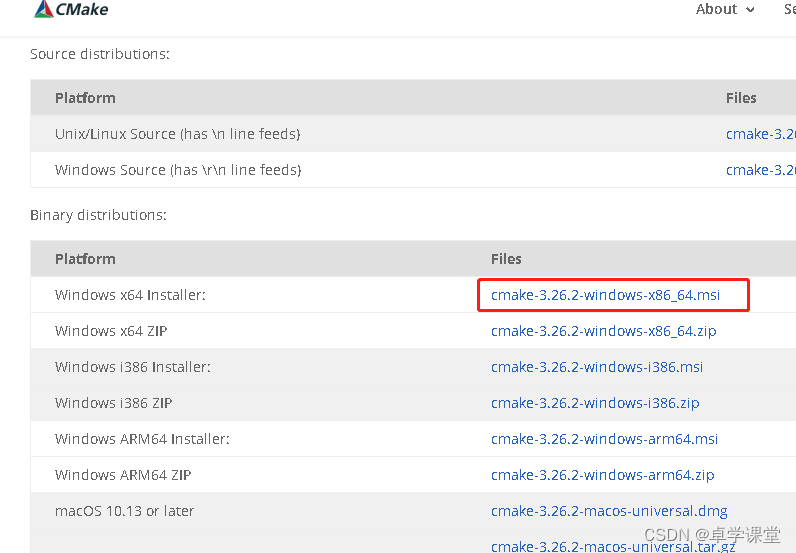Download cmake-3.26.2-windows-arm64.zip archive
The height and width of the screenshot is (553, 796).
point(603,475)
